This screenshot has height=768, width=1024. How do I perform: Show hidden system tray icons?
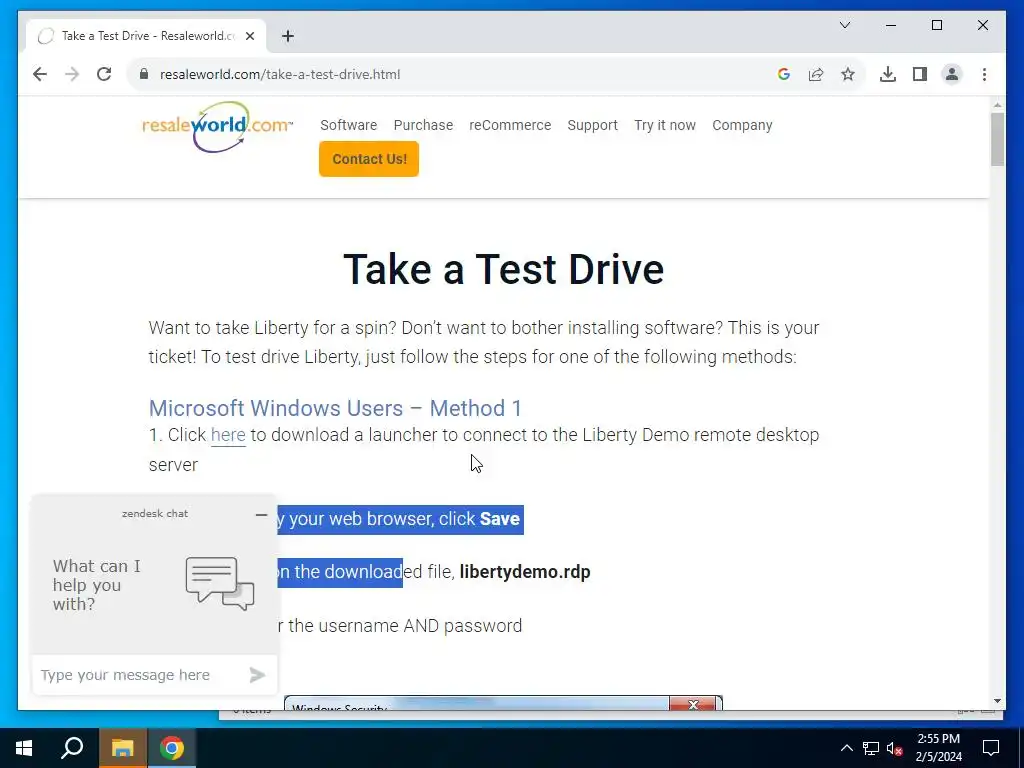coord(846,748)
